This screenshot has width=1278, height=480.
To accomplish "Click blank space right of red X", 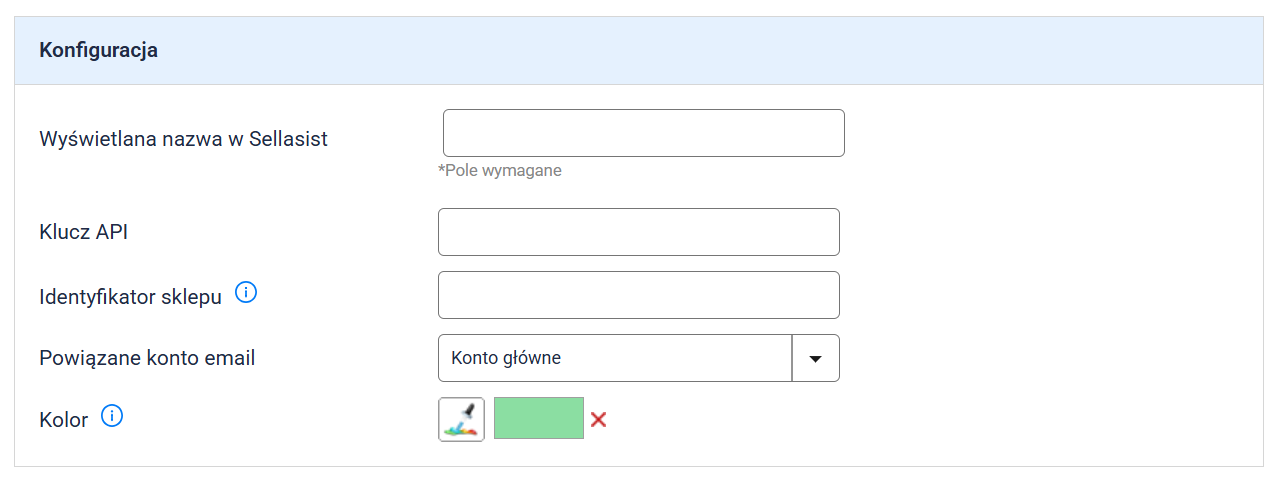I will [x=900, y=419].
